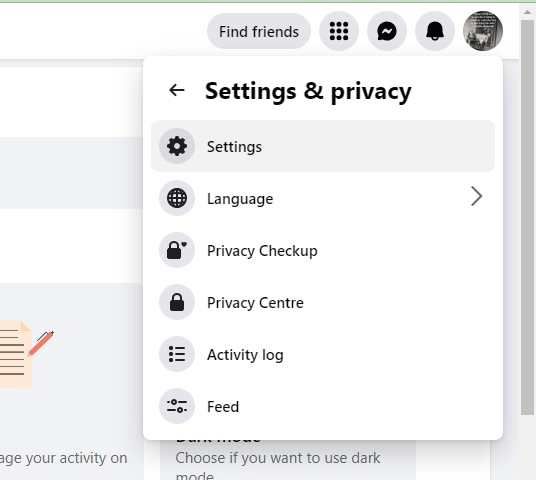Click the Feed sliders icon
536x480 pixels.
[177, 406]
